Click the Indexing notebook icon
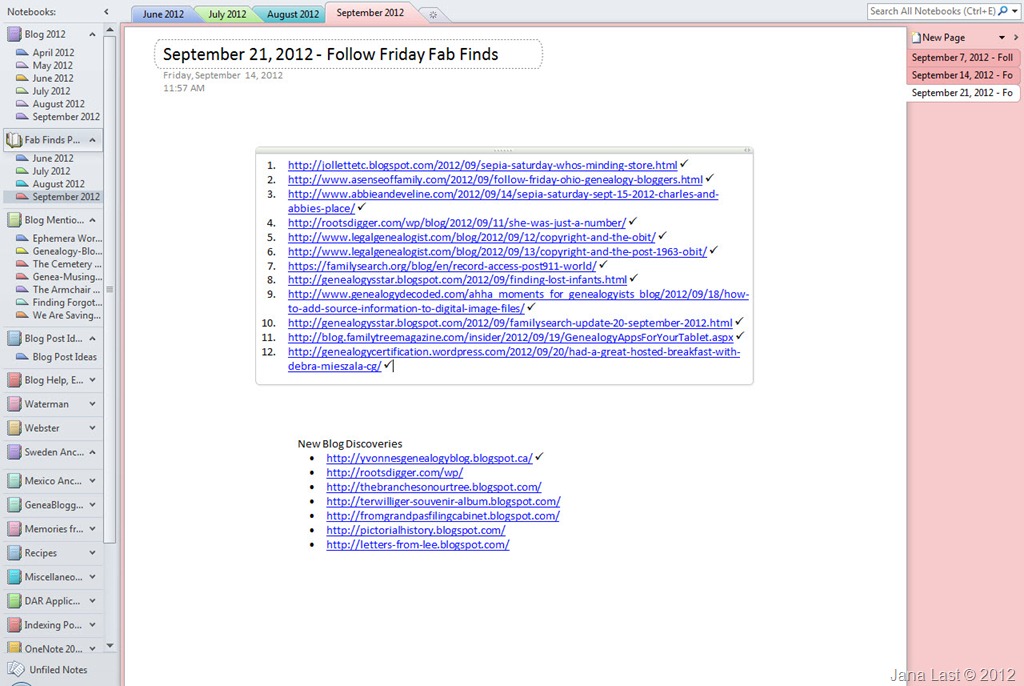Image resolution: width=1024 pixels, height=686 pixels. [x=14, y=625]
